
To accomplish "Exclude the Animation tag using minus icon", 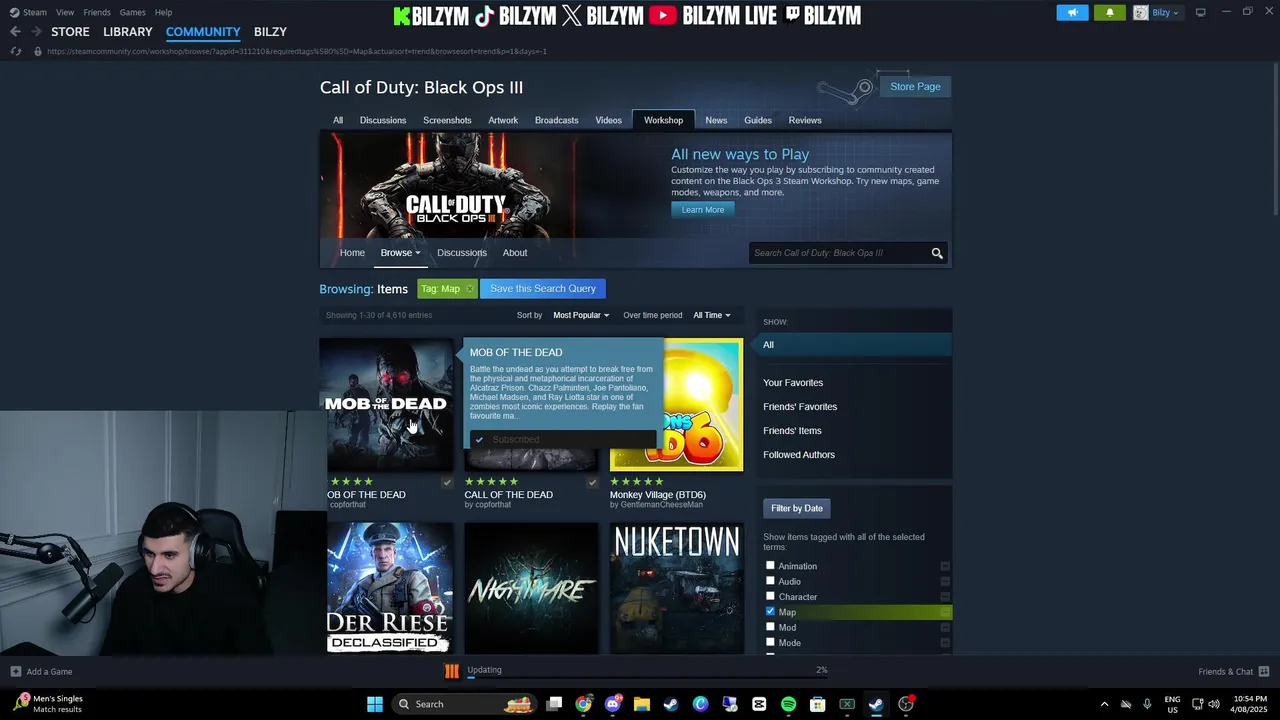I will 945,566.
